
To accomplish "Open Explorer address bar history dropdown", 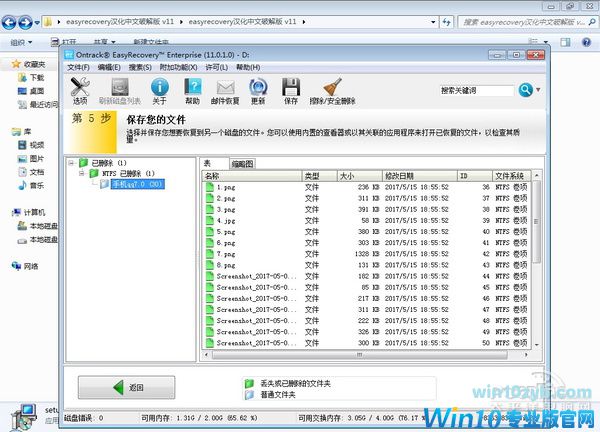I will (433, 22).
